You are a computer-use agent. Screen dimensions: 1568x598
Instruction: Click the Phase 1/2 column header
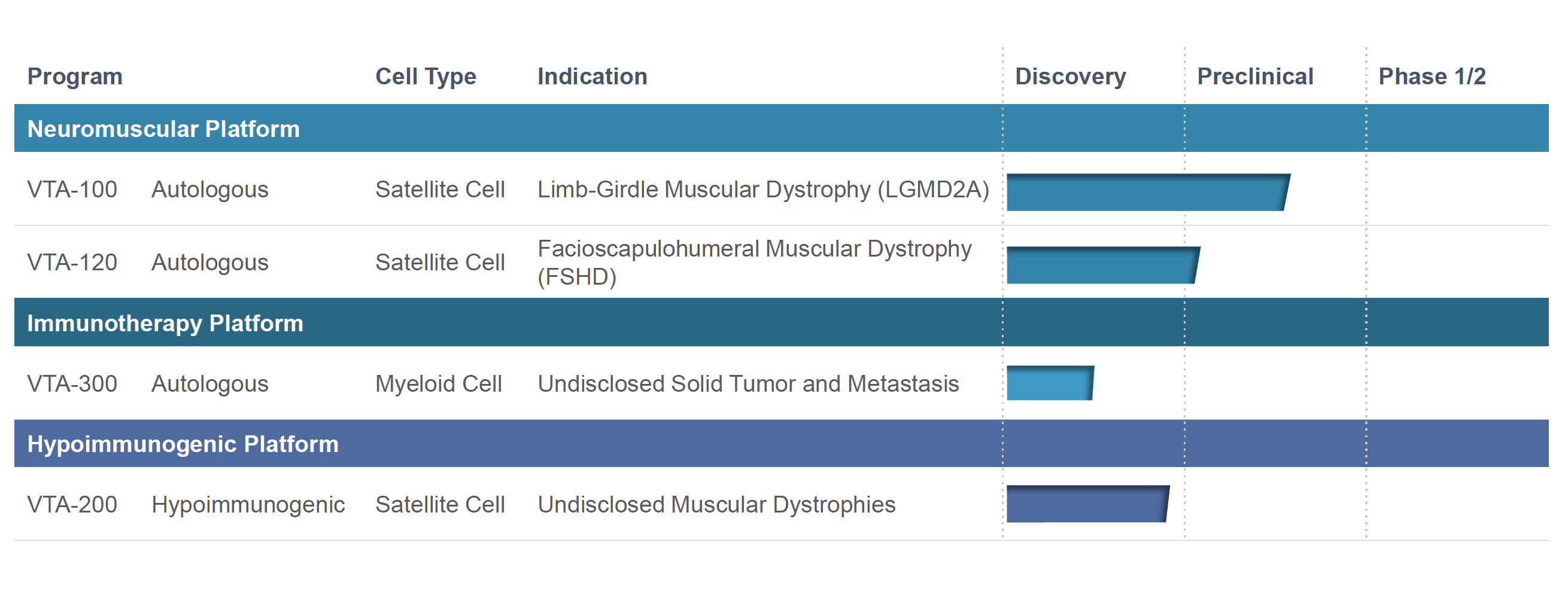click(x=1432, y=77)
